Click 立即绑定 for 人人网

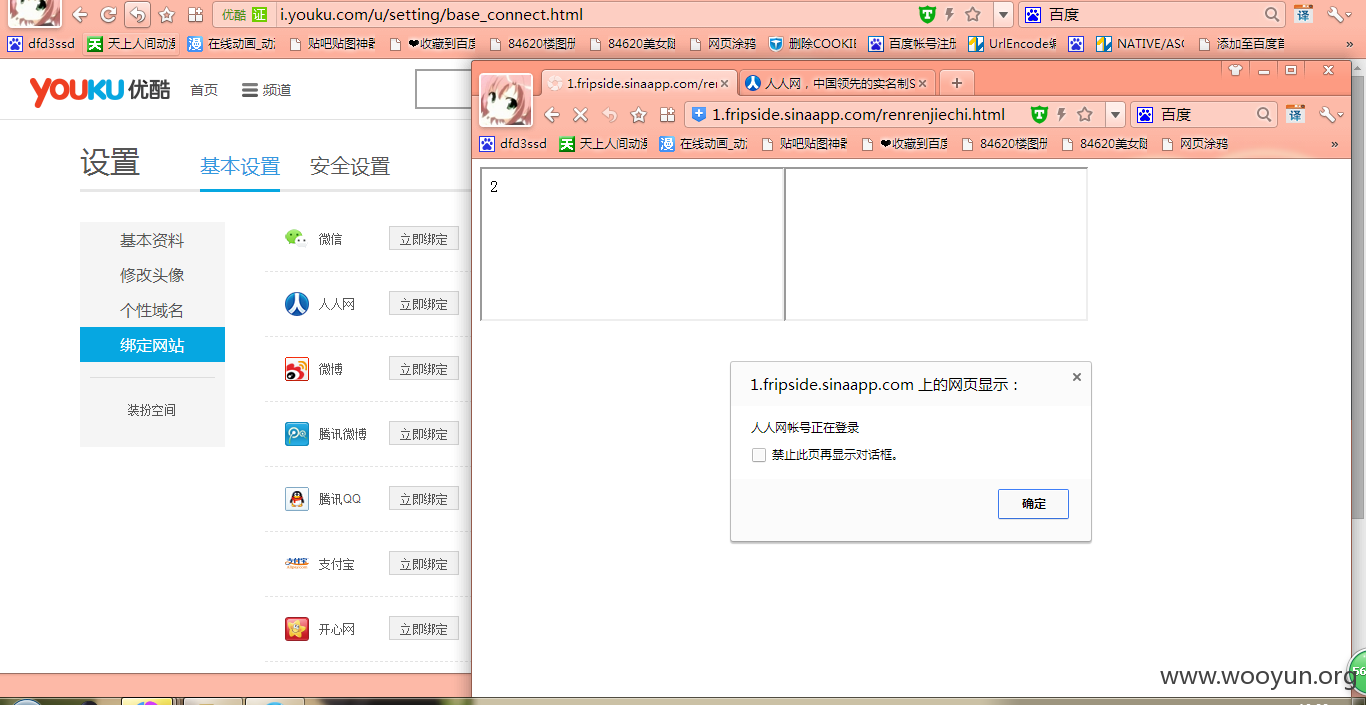[424, 304]
